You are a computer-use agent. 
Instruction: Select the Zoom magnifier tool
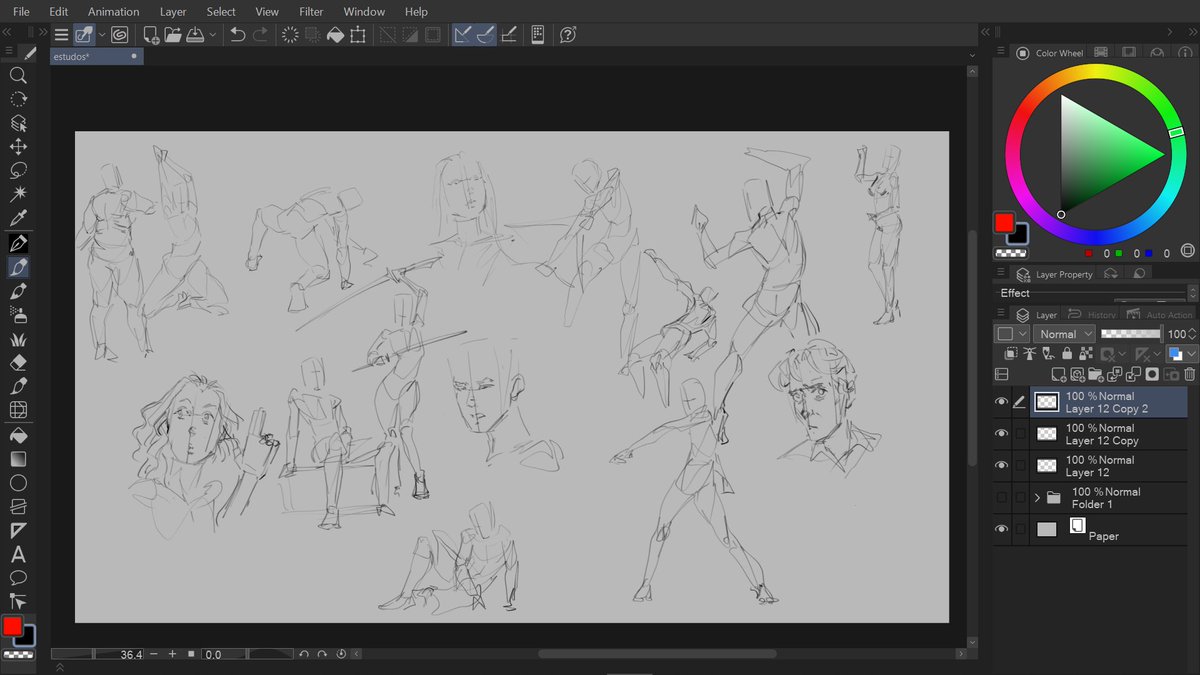18,75
